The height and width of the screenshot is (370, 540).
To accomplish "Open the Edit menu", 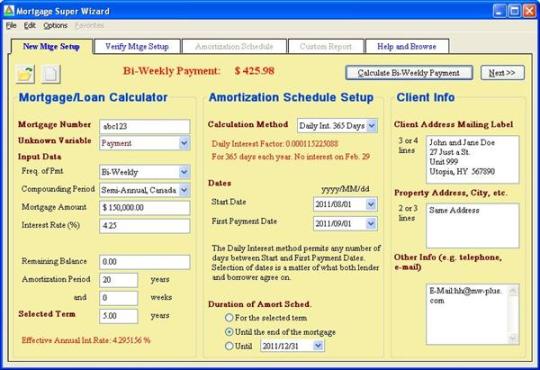I will 30,25.
